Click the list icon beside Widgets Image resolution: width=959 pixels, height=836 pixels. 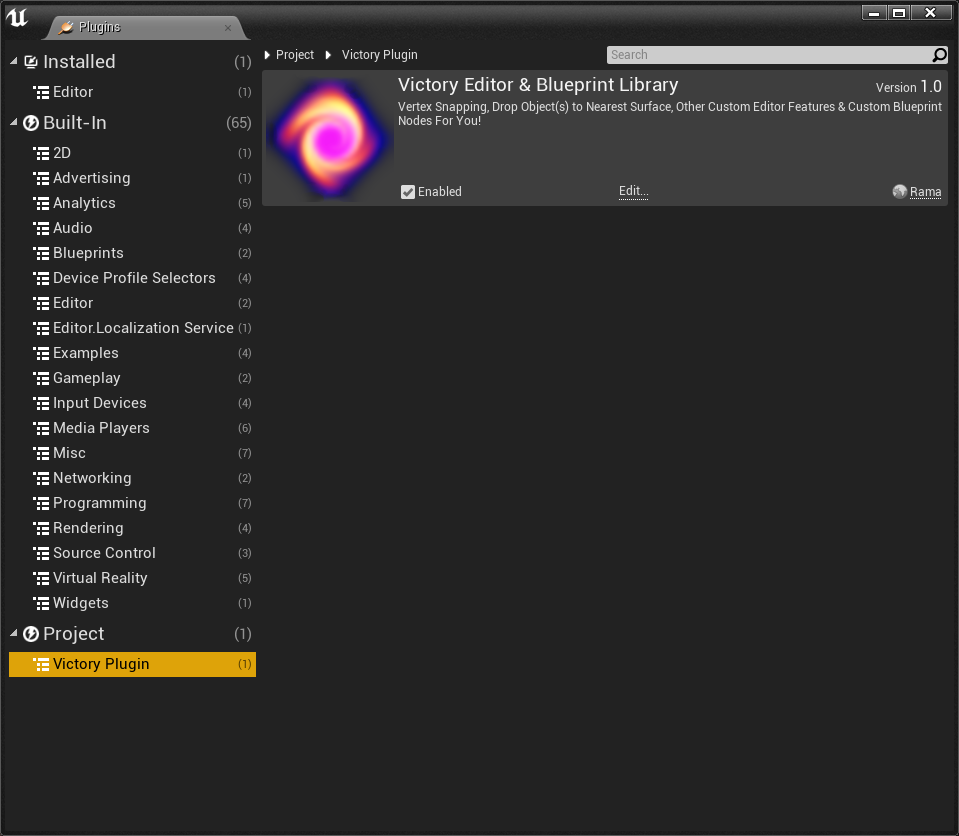tap(41, 604)
